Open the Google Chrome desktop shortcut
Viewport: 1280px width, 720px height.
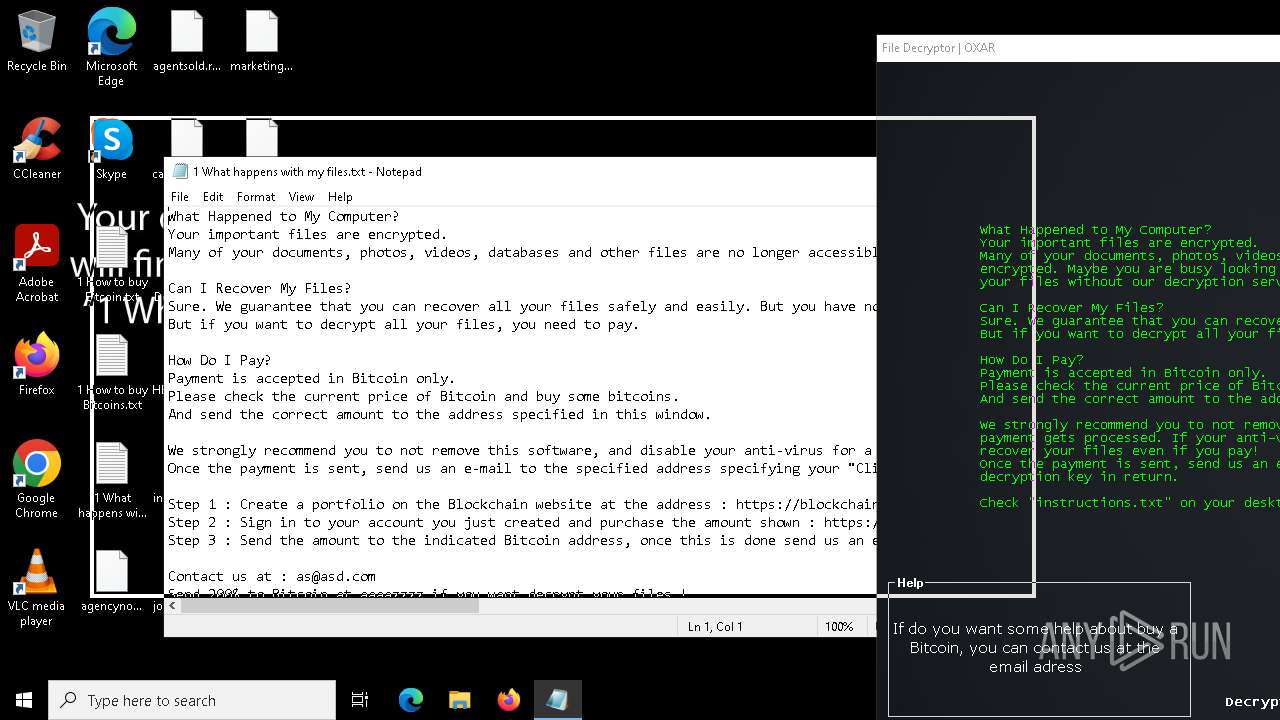point(37,479)
